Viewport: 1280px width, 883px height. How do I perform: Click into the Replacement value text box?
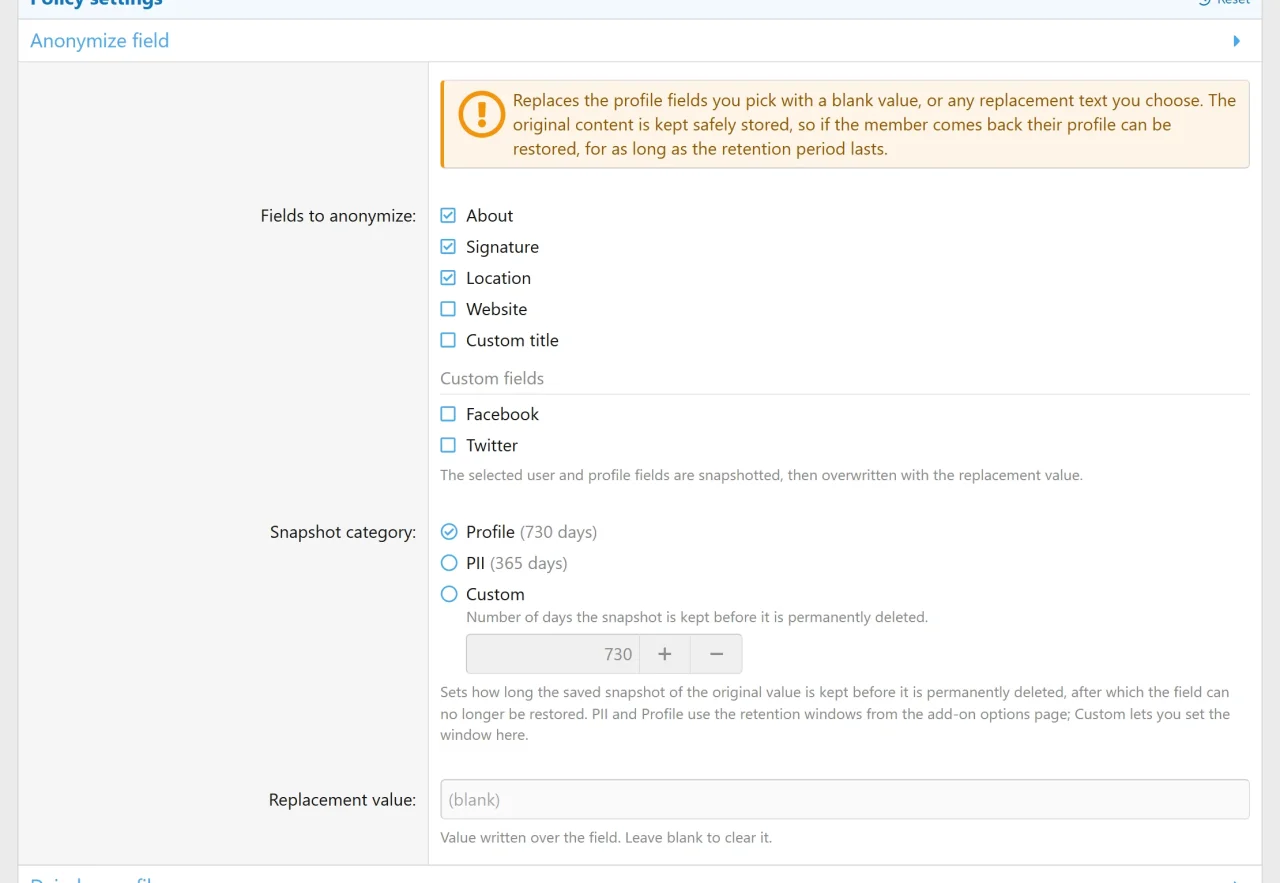[x=845, y=800]
